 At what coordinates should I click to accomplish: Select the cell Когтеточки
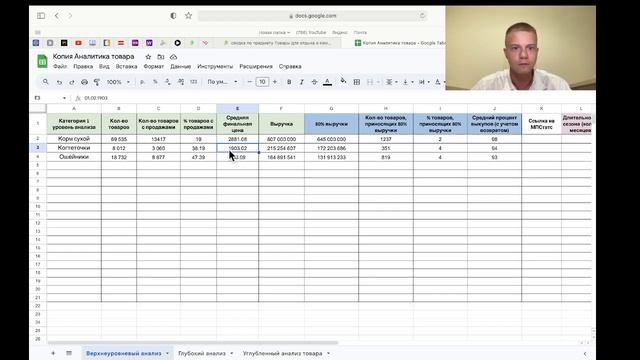click(x=74, y=148)
